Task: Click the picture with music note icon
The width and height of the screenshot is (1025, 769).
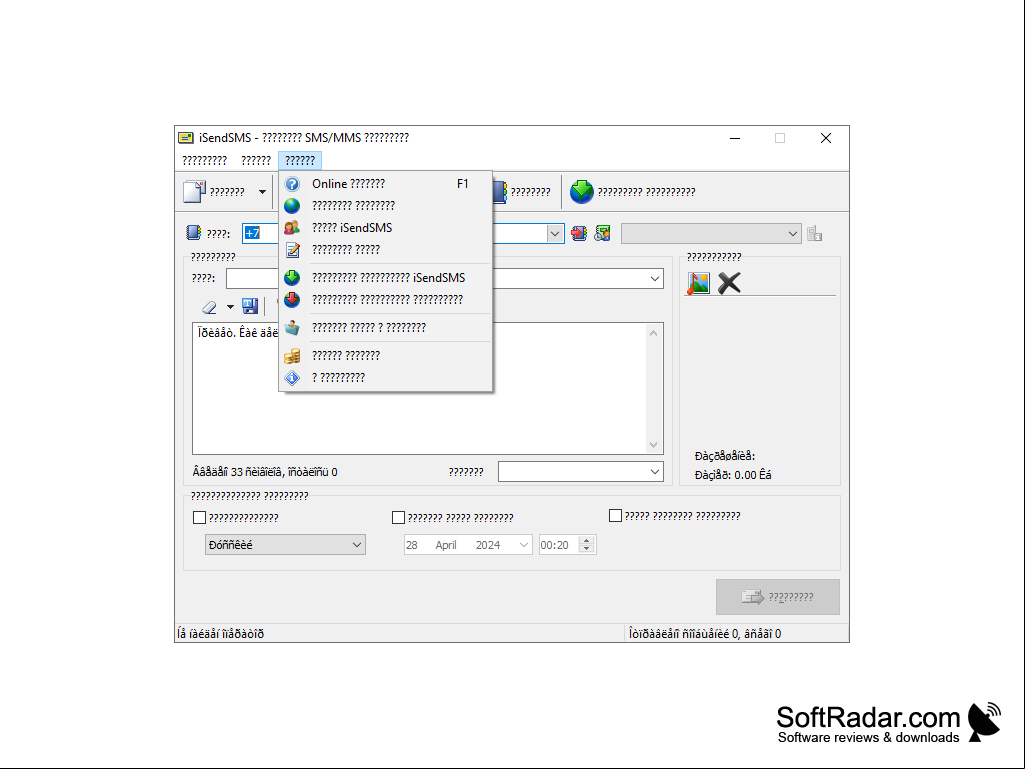Action: tap(698, 282)
